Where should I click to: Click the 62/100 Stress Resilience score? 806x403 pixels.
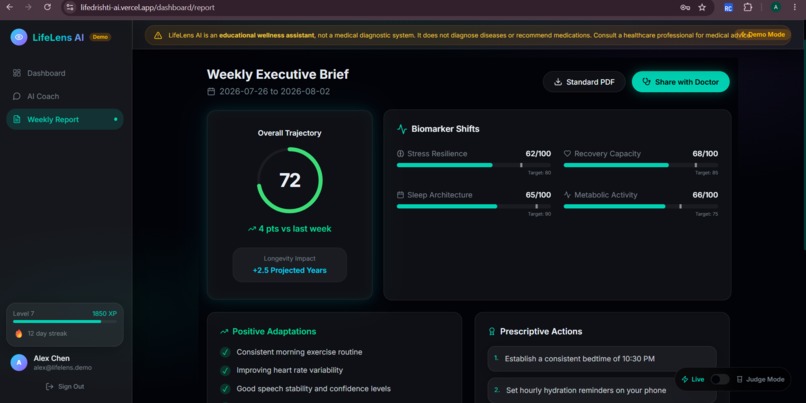click(x=538, y=154)
